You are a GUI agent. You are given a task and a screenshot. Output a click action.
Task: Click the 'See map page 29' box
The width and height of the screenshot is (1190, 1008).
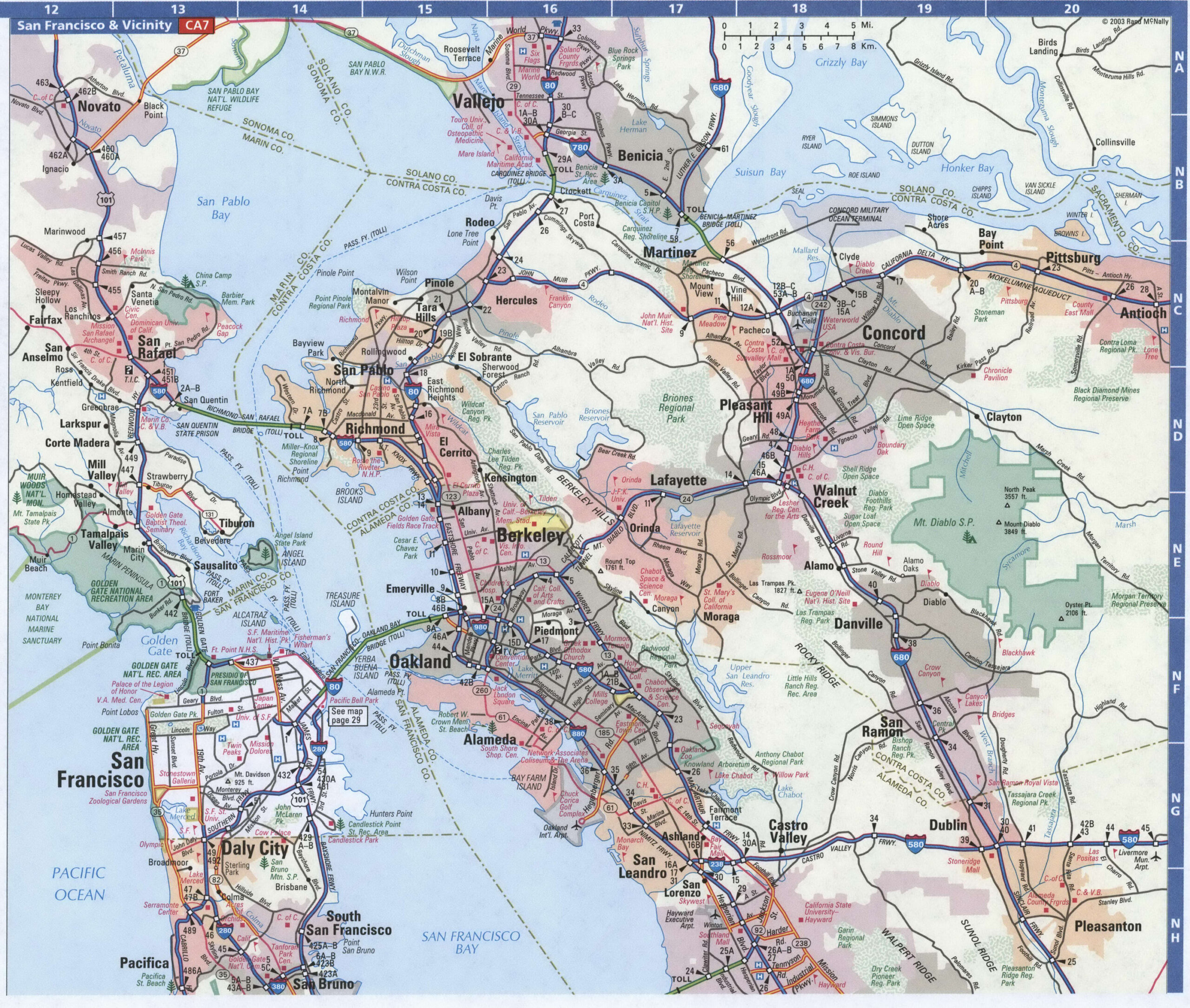347,716
